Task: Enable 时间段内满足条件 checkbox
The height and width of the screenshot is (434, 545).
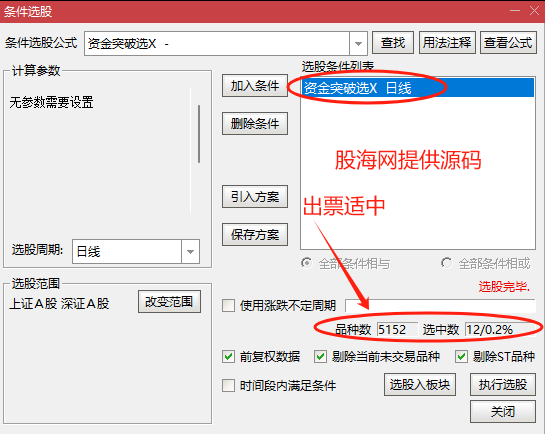Action: (x=228, y=385)
